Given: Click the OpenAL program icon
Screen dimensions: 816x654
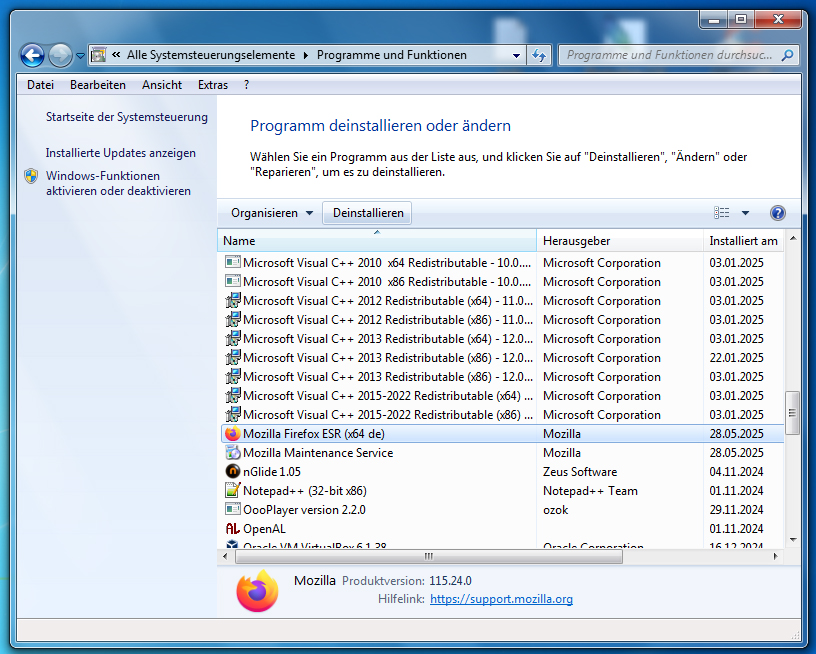Looking at the screenshot, I should (232, 529).
